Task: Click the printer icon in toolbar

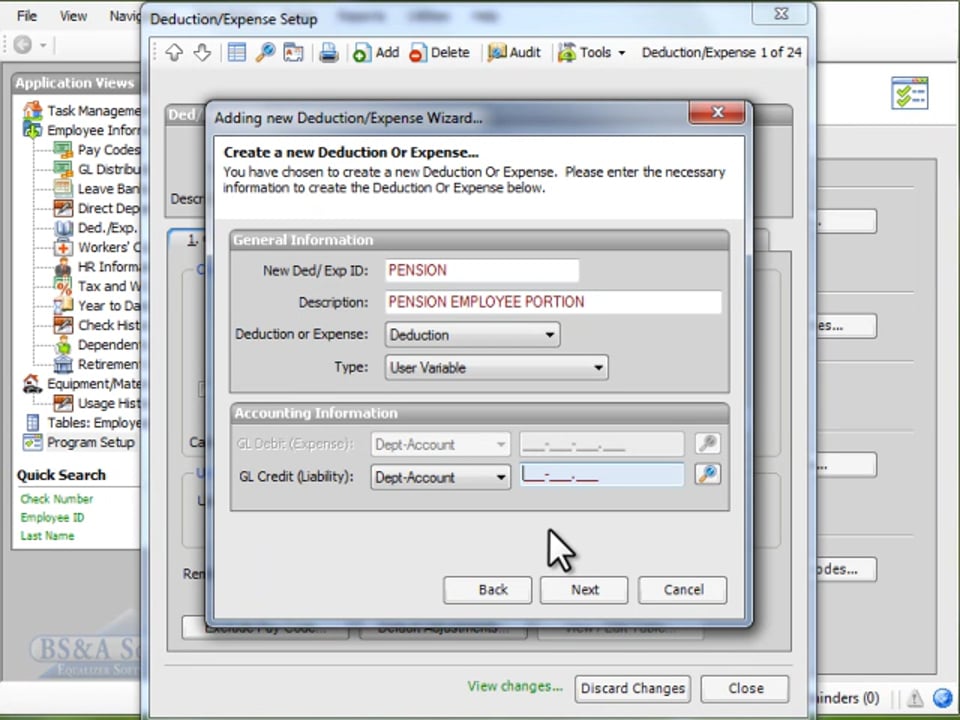Action: (329, 53)
